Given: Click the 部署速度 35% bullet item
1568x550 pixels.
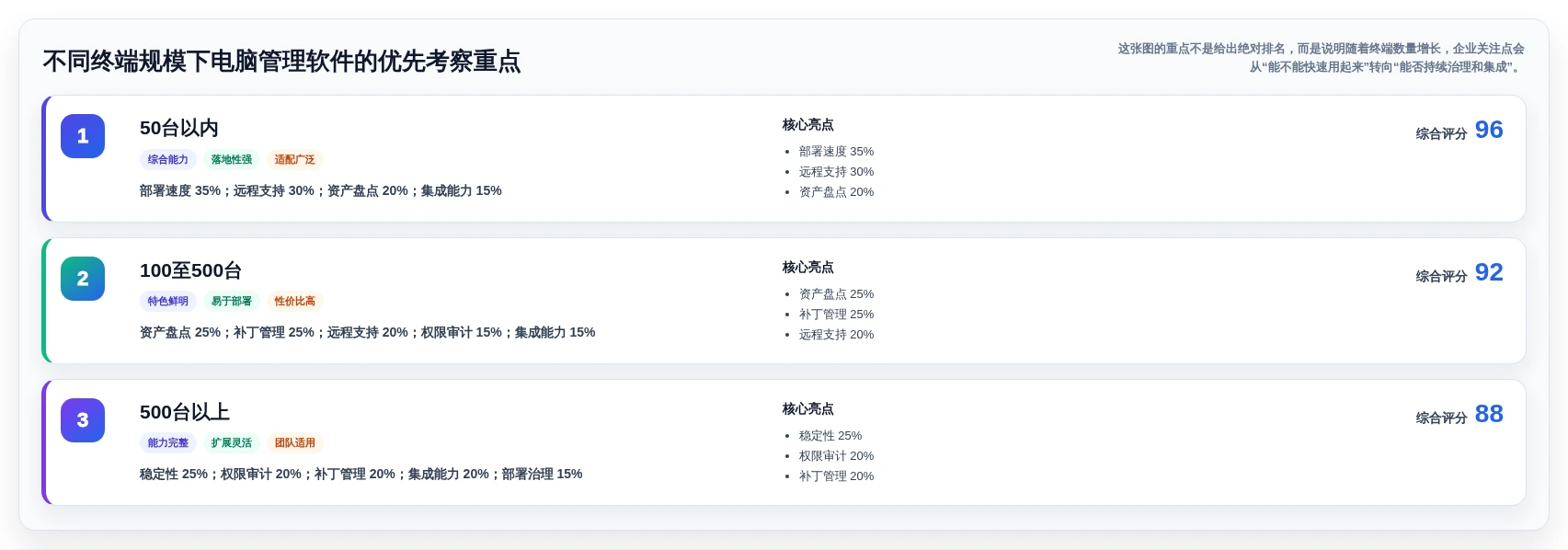Looking at the screenshot, I should pyautogui.click(x=836, y=152).
